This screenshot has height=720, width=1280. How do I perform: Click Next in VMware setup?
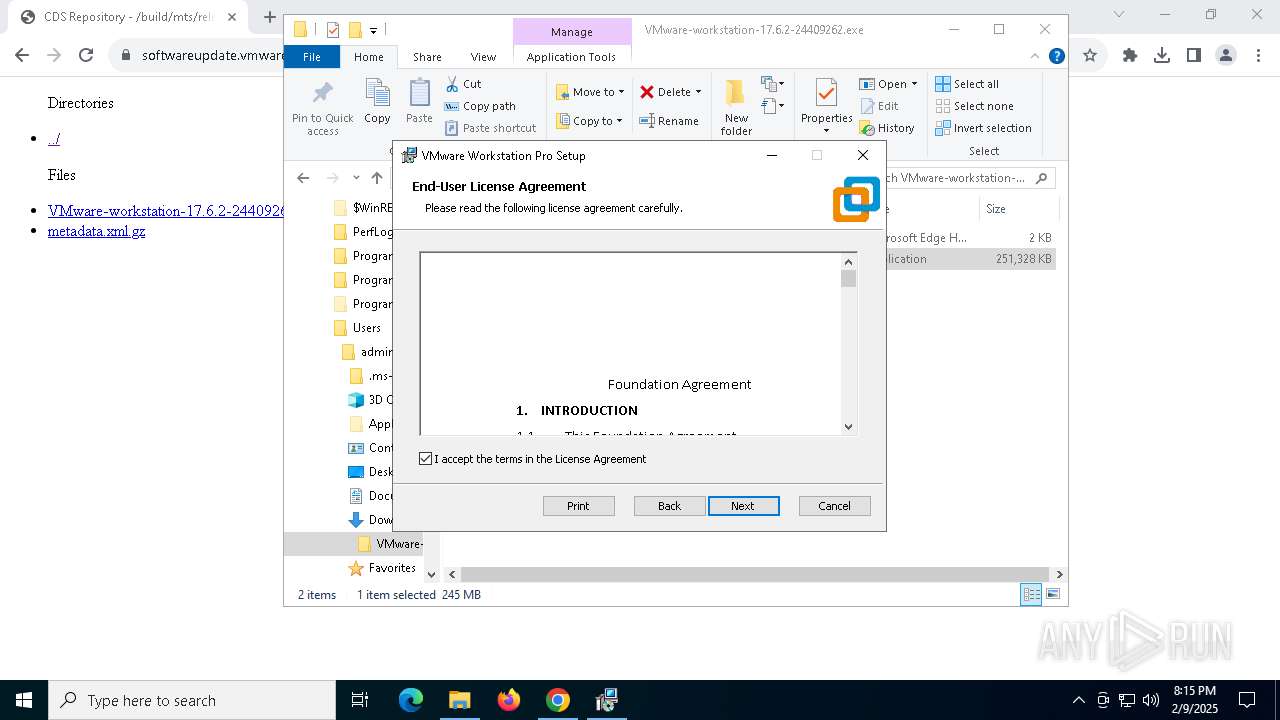click(743, 506)
